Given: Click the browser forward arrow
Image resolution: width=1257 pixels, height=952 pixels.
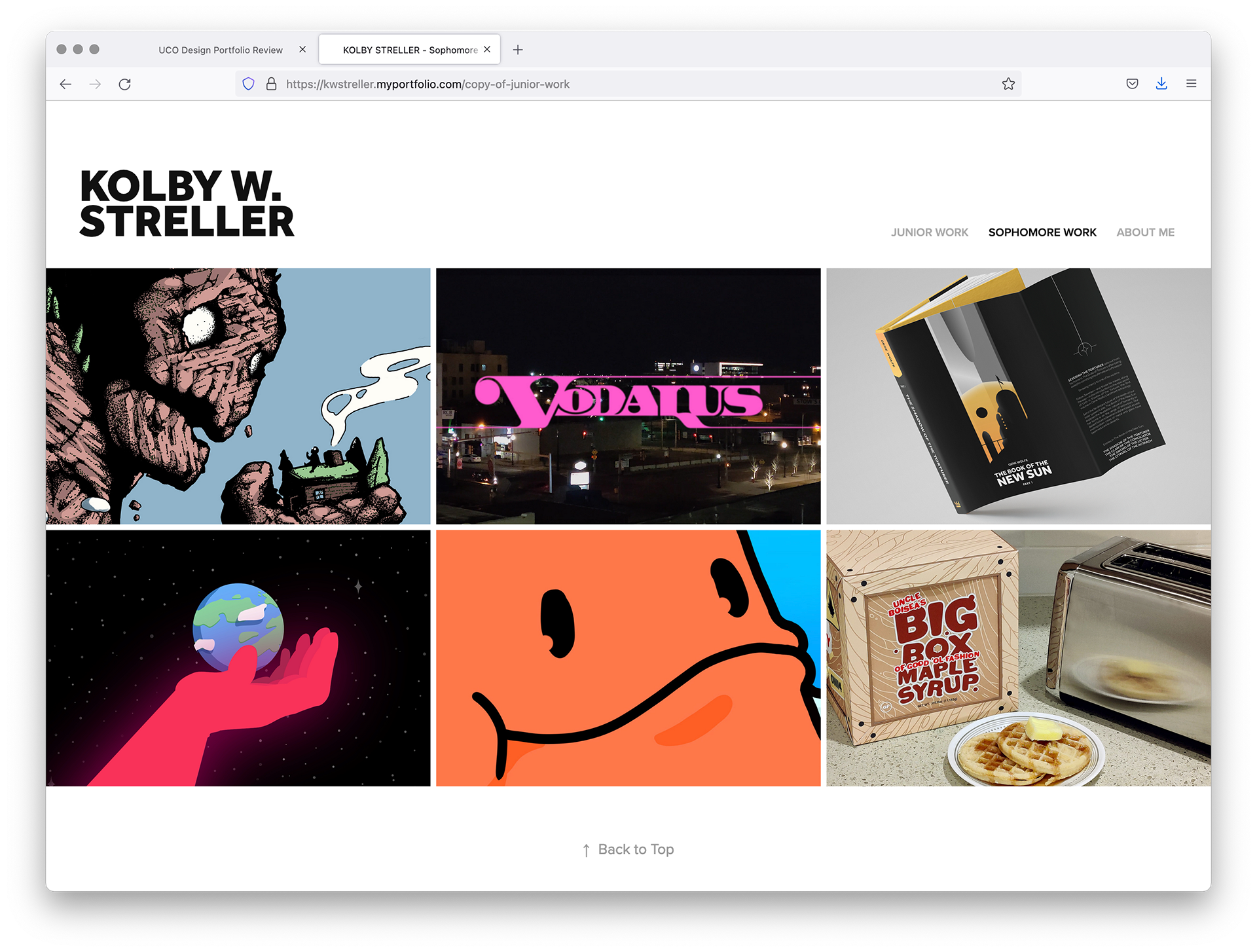Looking at the screenshot, I should 96,84.
